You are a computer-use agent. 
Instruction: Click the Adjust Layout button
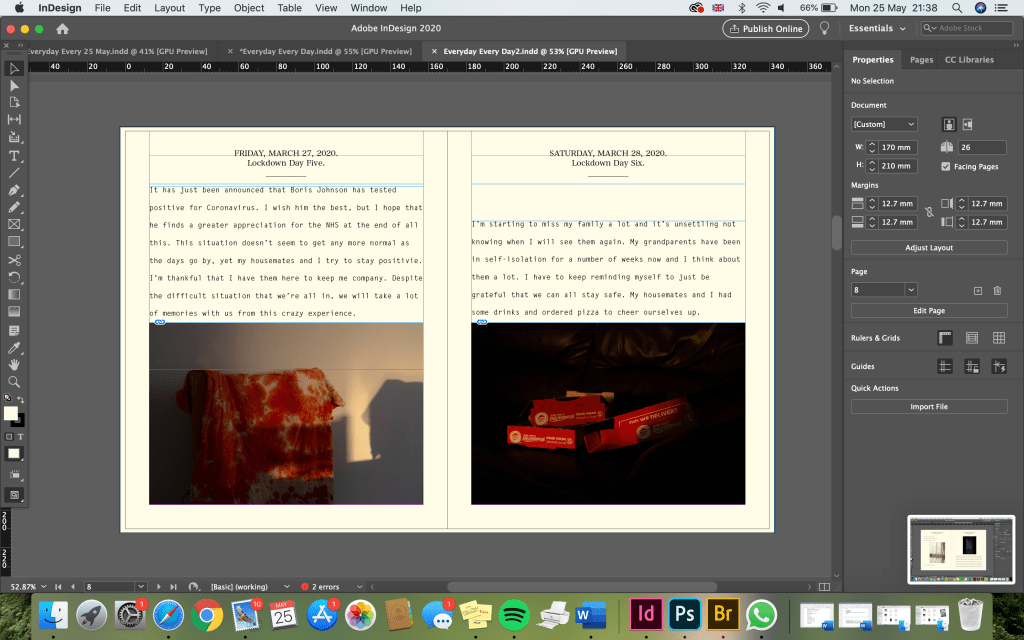pyautogui.click(x=929, y=247)
